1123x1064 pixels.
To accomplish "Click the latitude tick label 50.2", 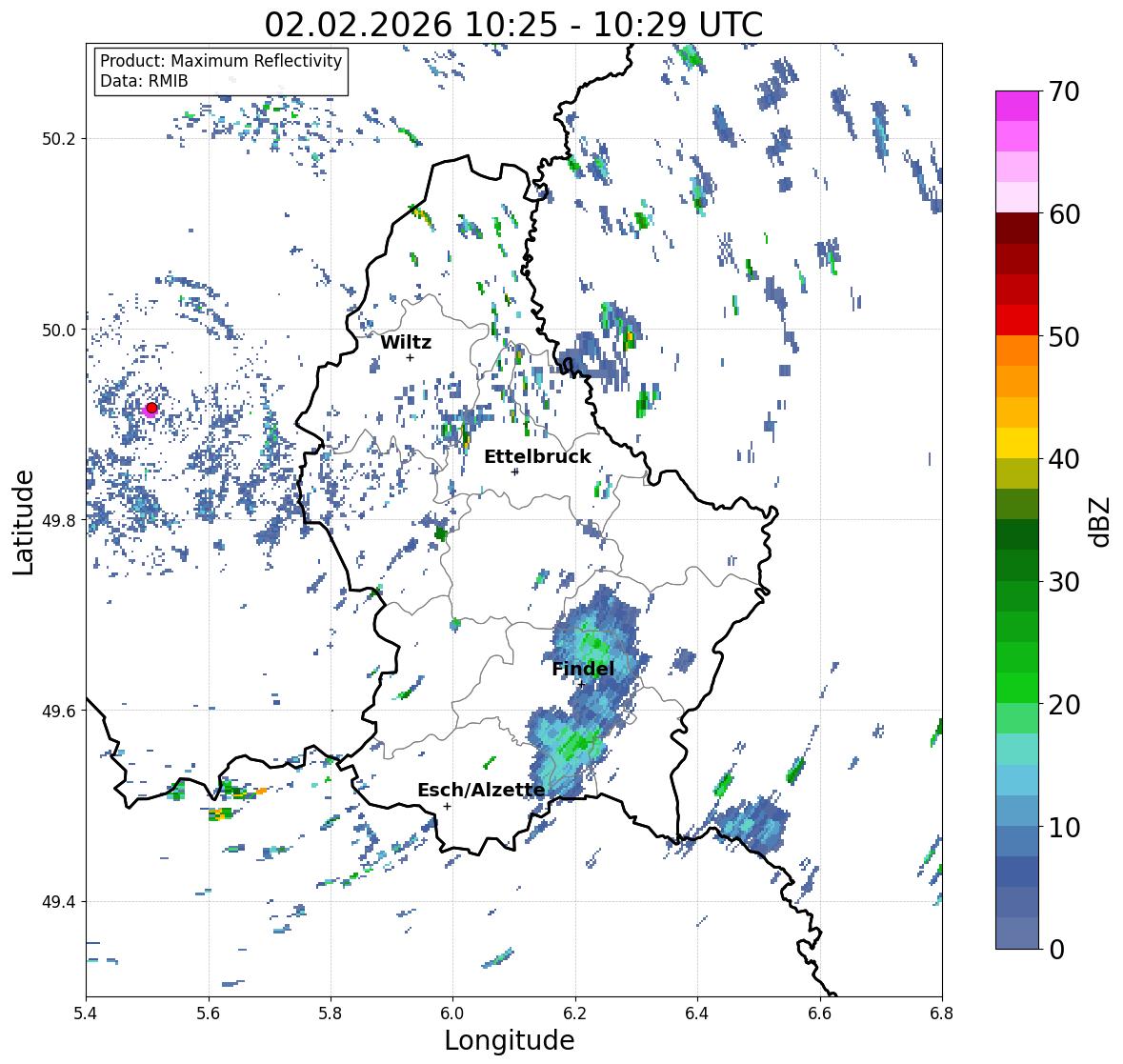I will point(59,139).
